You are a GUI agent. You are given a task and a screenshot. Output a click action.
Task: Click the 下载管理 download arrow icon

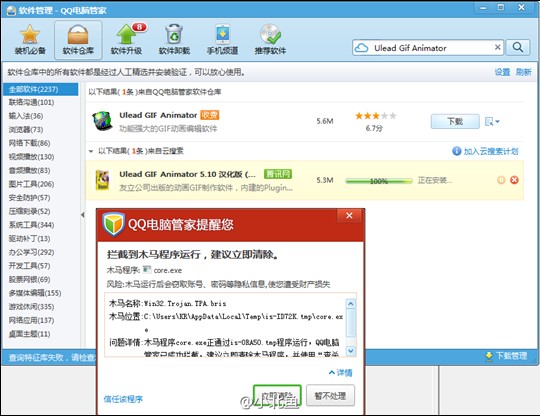point(489,356)
